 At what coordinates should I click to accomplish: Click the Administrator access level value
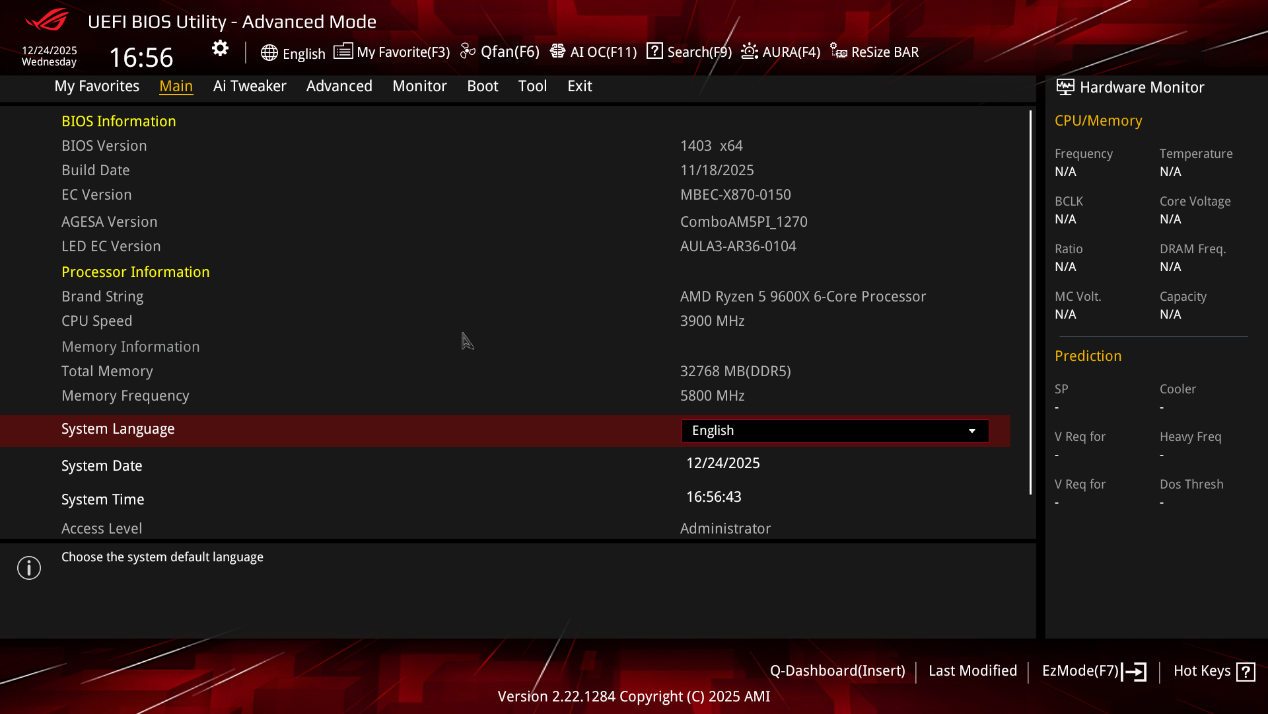pyautogui.click(x=725, y=529)
